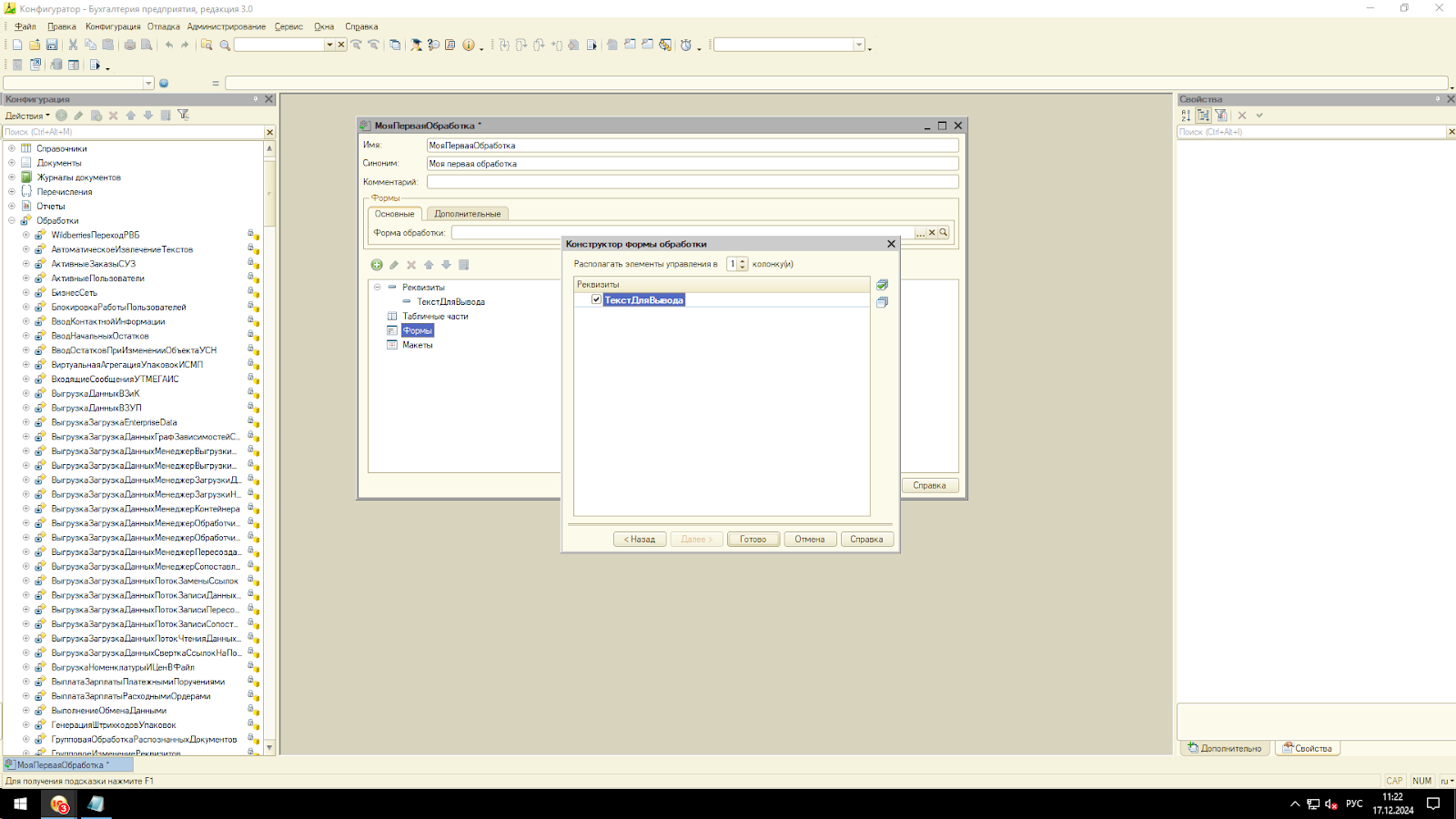Open the Конфигурация menu
This screenshot has width=1456, height=819.
tap(113, 26)
